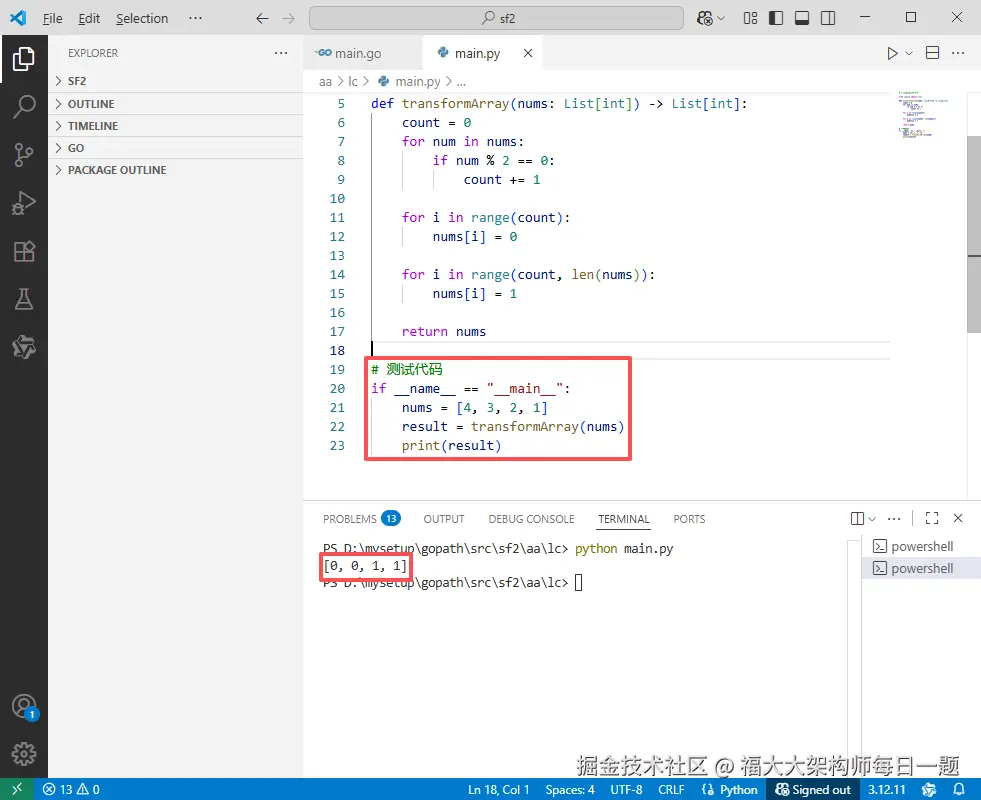Expand the SF2 folder section

[176, 81]
